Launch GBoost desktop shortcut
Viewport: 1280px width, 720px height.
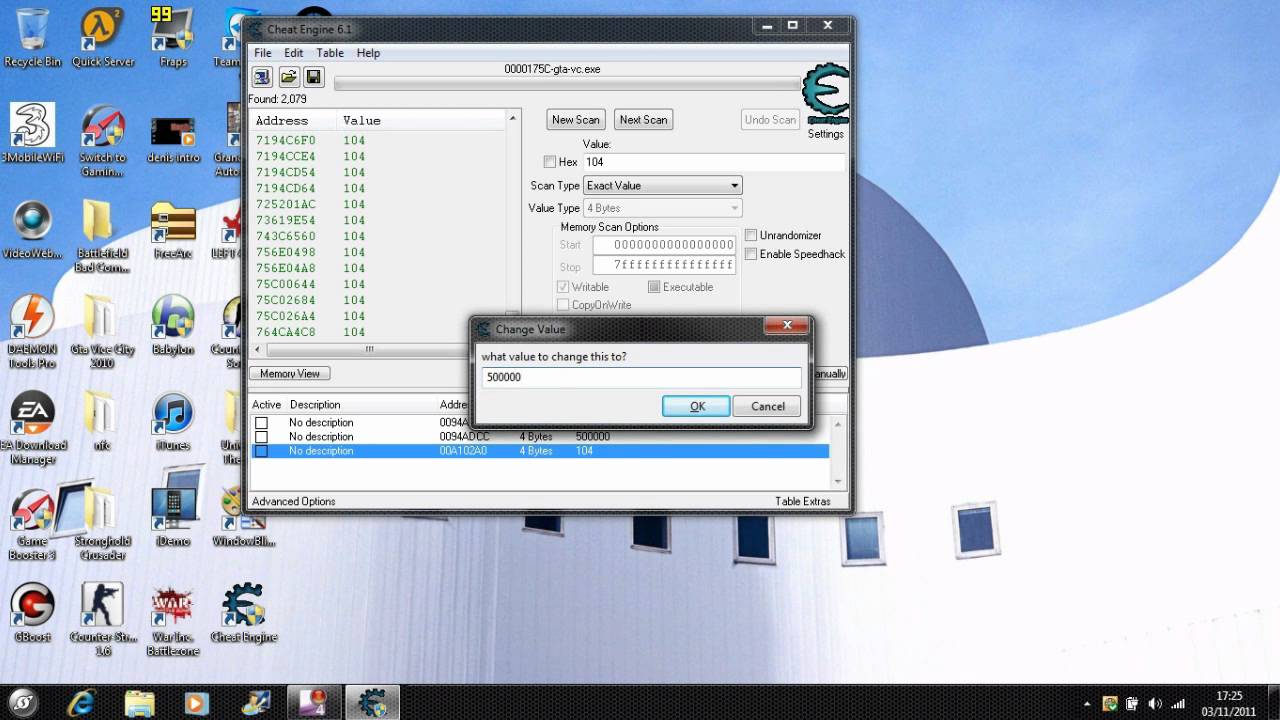click(x=32, y=612)
